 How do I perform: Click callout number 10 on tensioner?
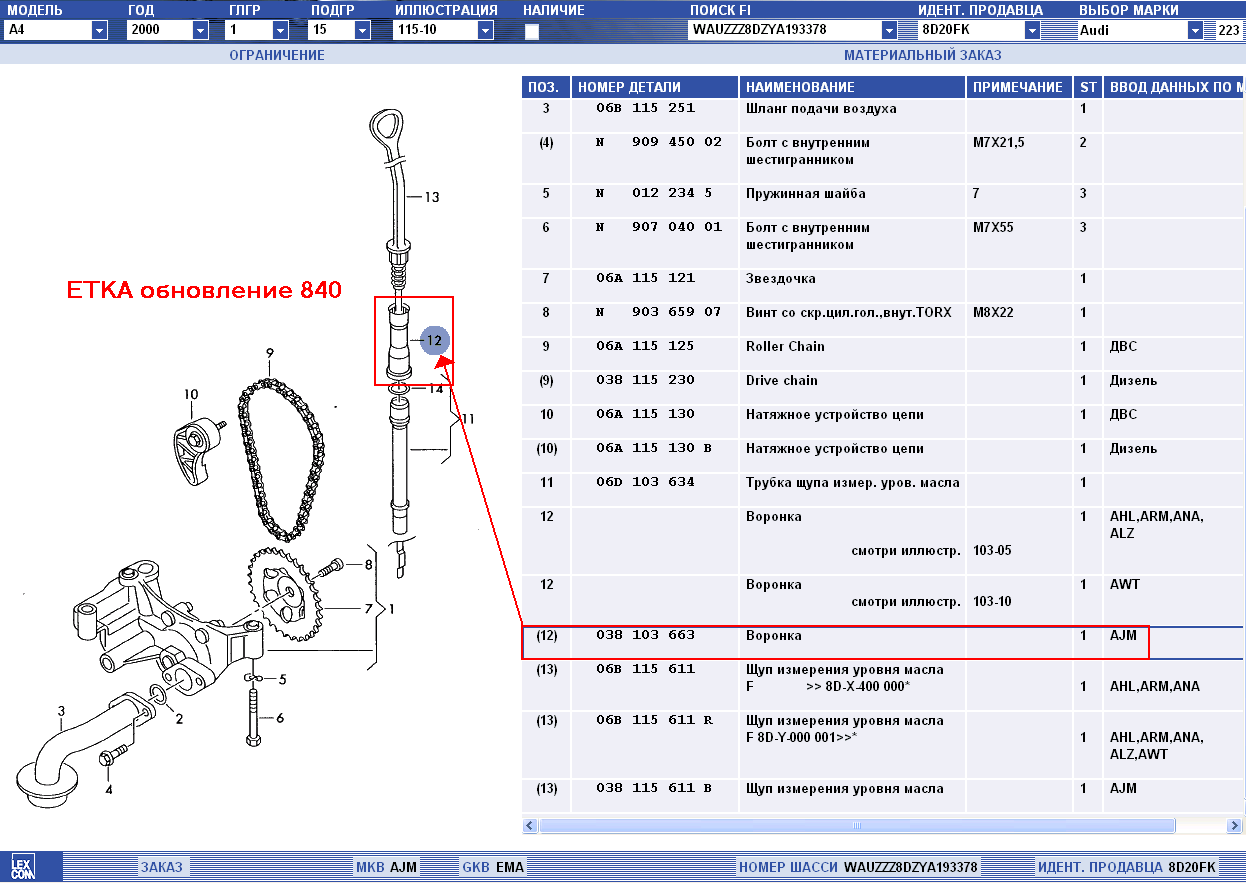coord(191,395)
